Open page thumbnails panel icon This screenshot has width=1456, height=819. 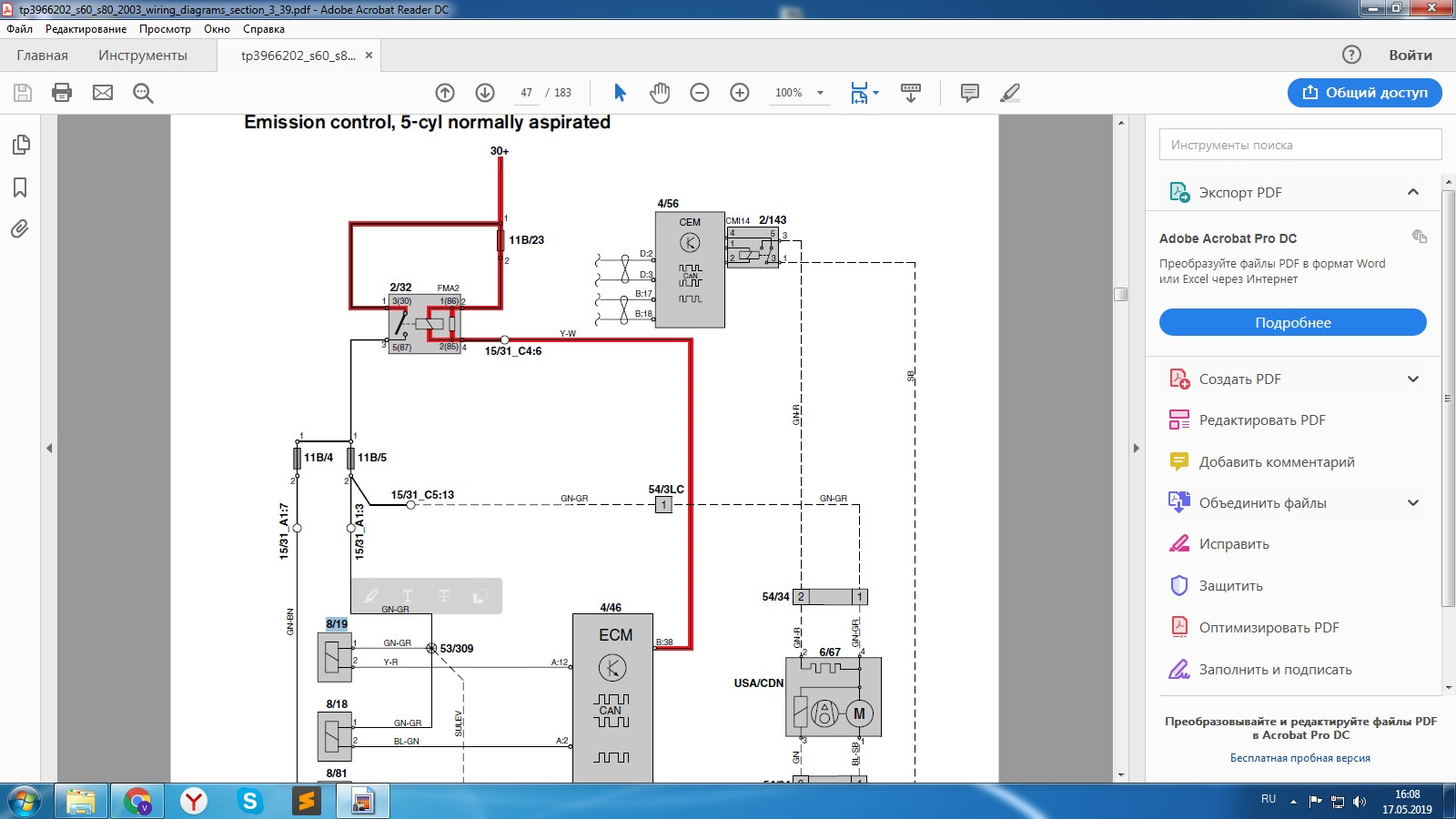(x=20, y=146)
